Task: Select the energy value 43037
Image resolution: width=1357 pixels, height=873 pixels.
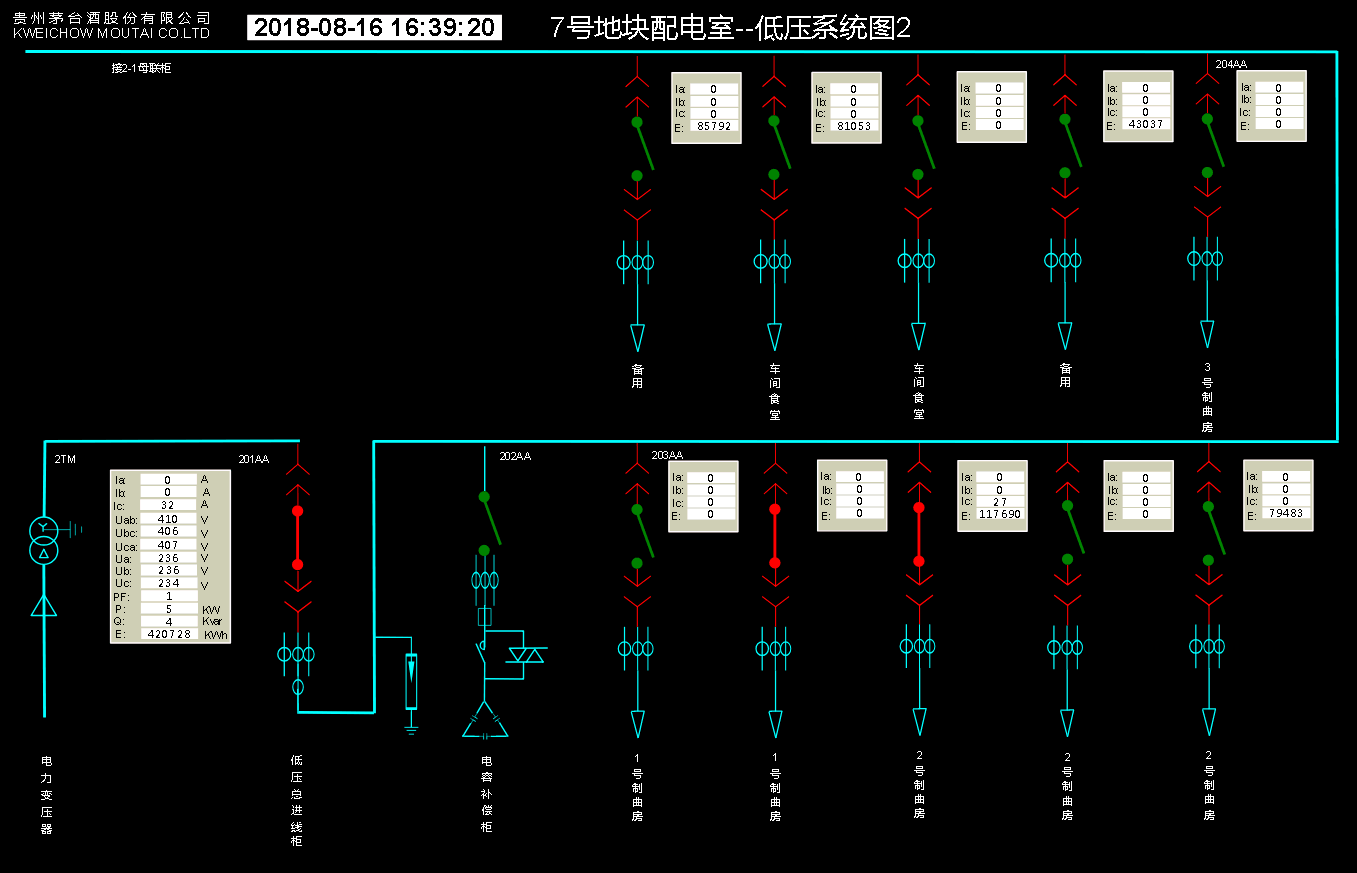Action: click(x=1145, y=124)
